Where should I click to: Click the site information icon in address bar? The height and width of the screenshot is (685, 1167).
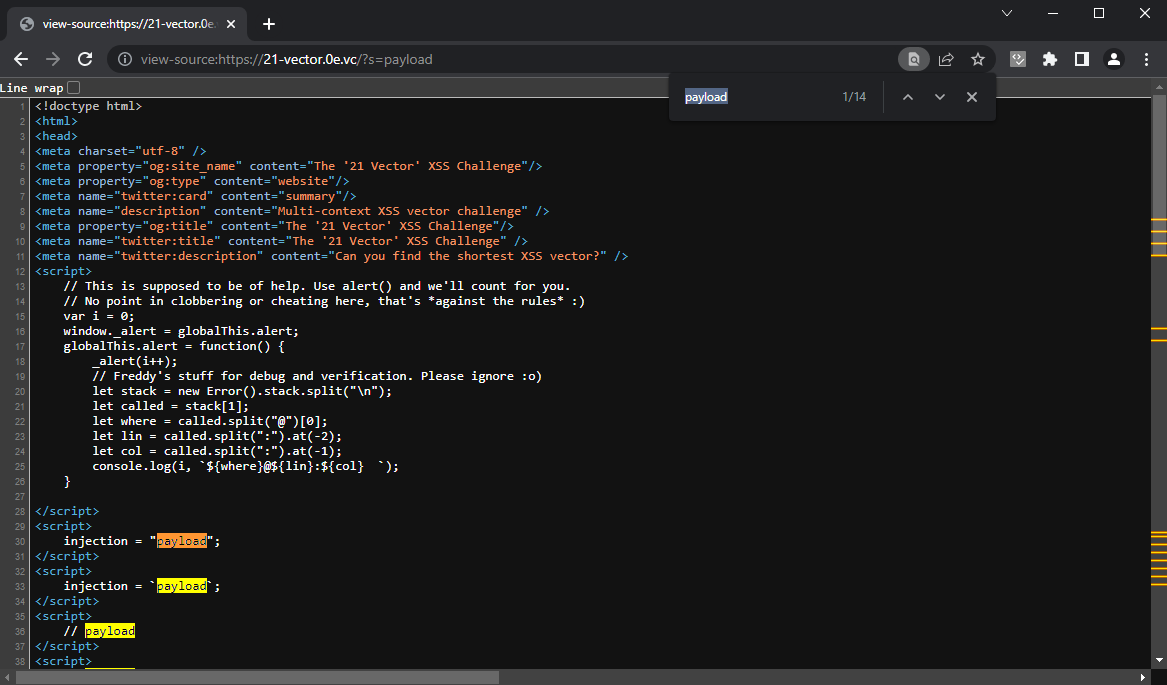125,59
